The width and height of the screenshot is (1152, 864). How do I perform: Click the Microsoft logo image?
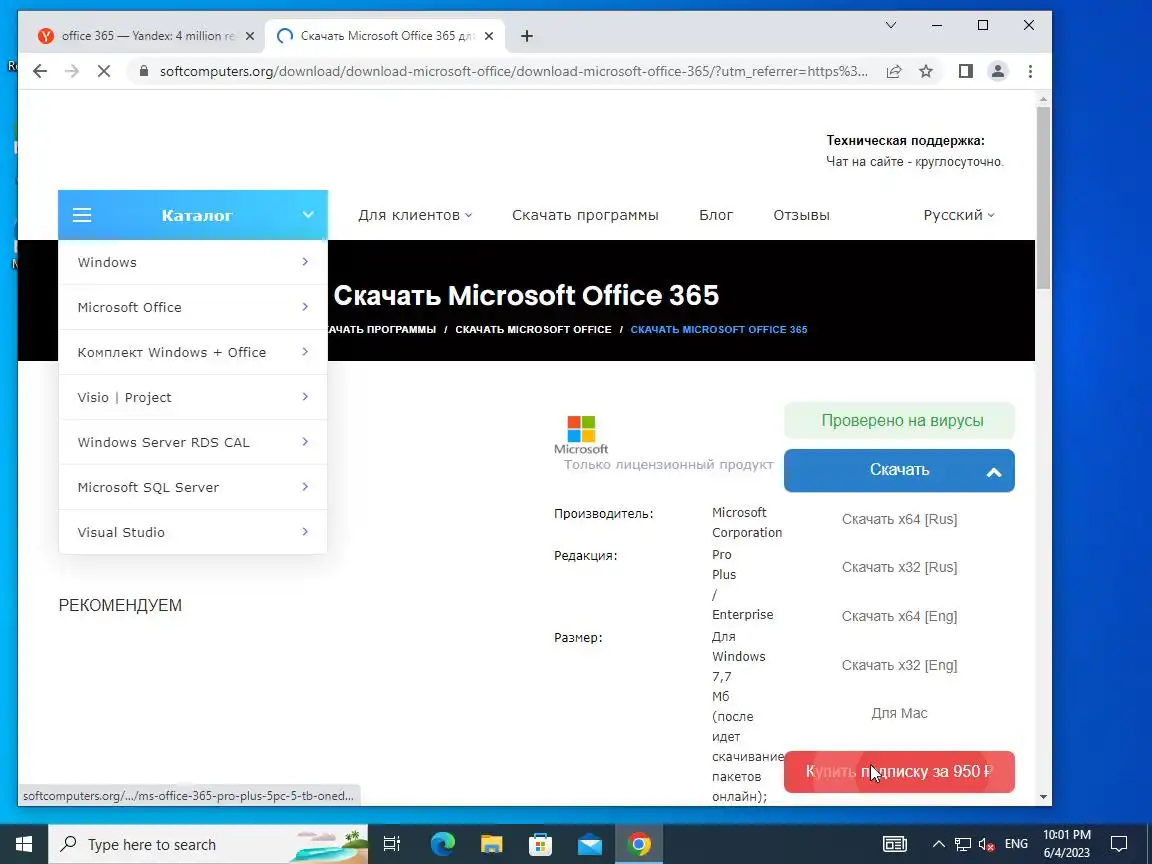click(x=581, y=435)
